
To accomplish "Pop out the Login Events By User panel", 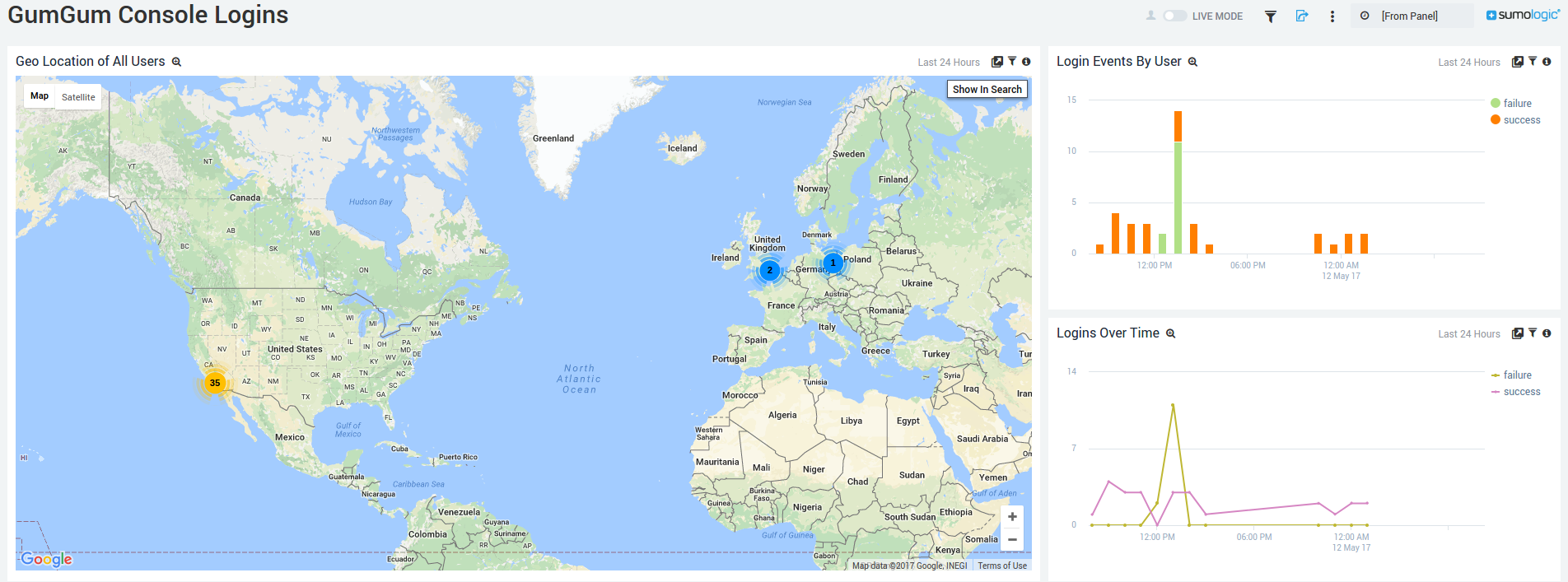I will click(x=1518, y=62).
